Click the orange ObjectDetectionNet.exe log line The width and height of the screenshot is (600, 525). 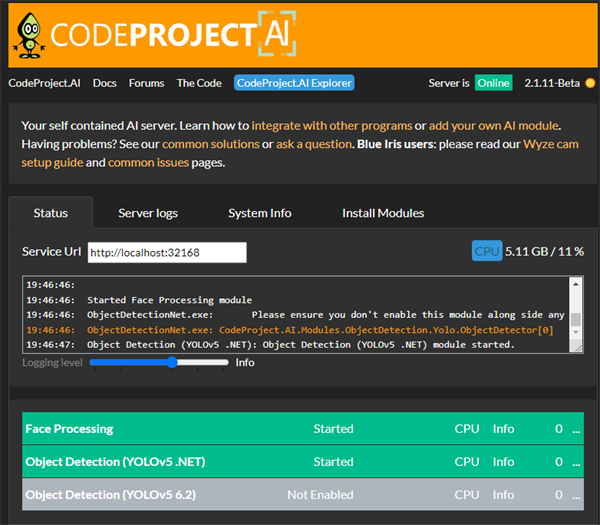coord(290,330)
